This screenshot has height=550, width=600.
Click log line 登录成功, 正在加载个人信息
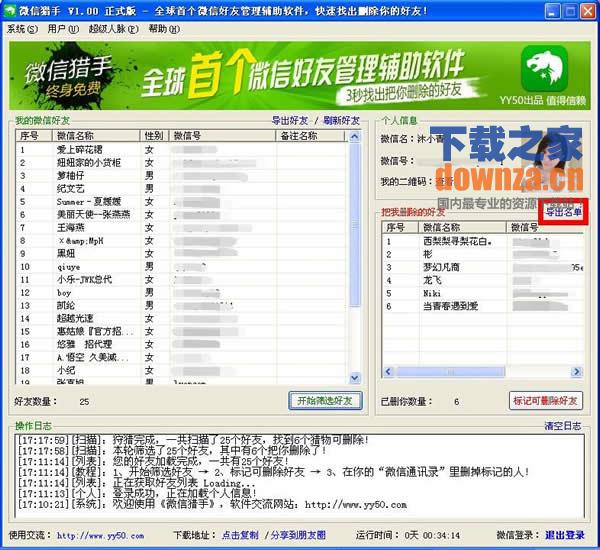(137, 493)
